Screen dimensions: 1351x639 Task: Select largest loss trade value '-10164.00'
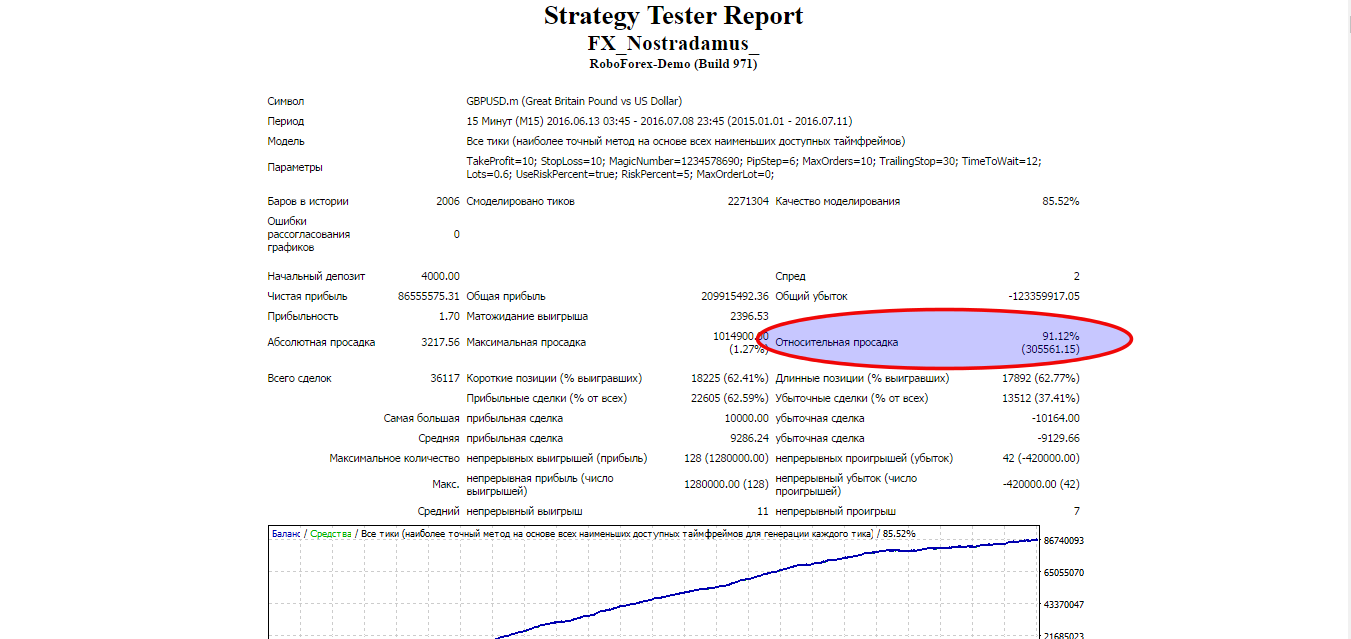pos(1056,418)
